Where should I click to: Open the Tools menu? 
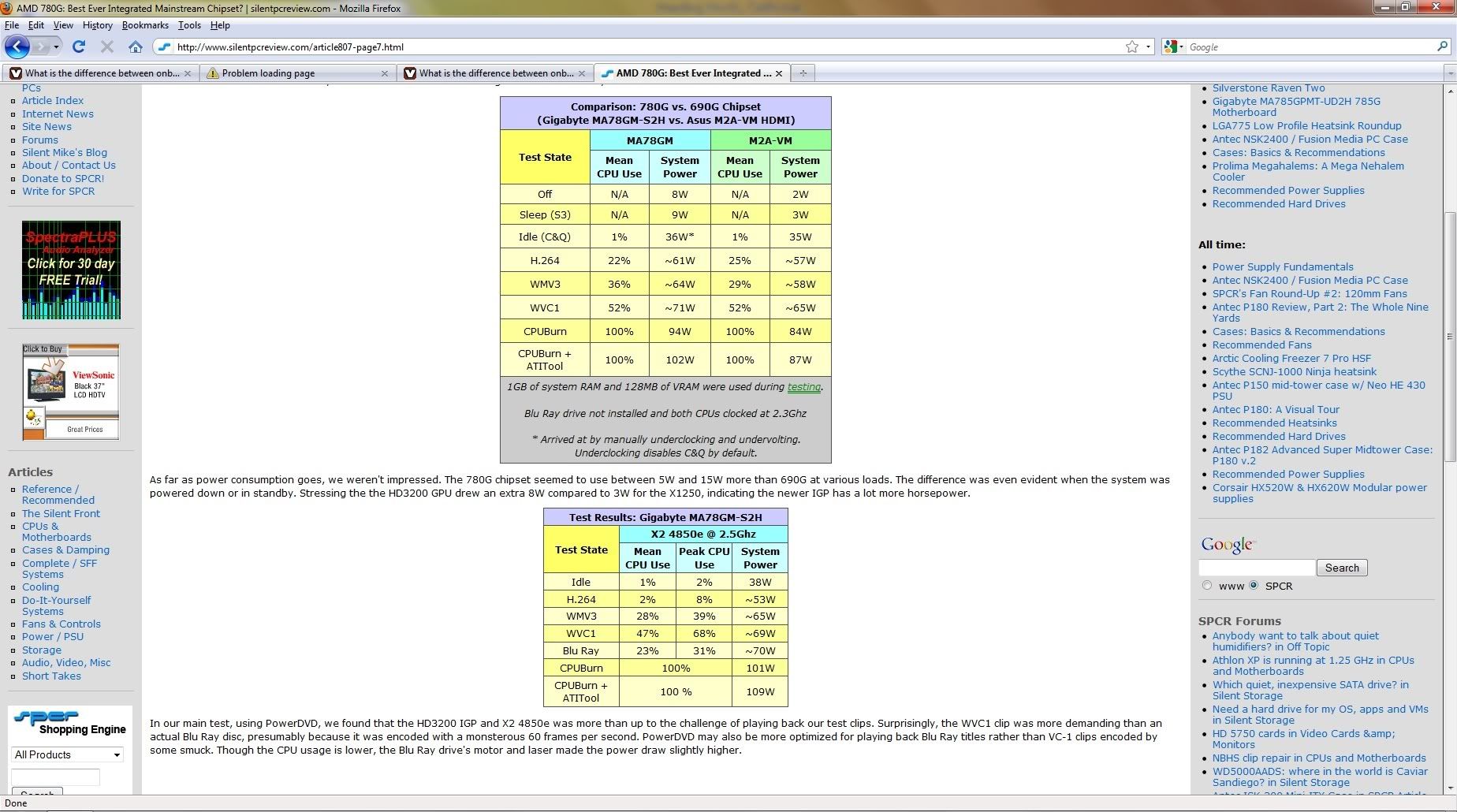pos(189,25)
